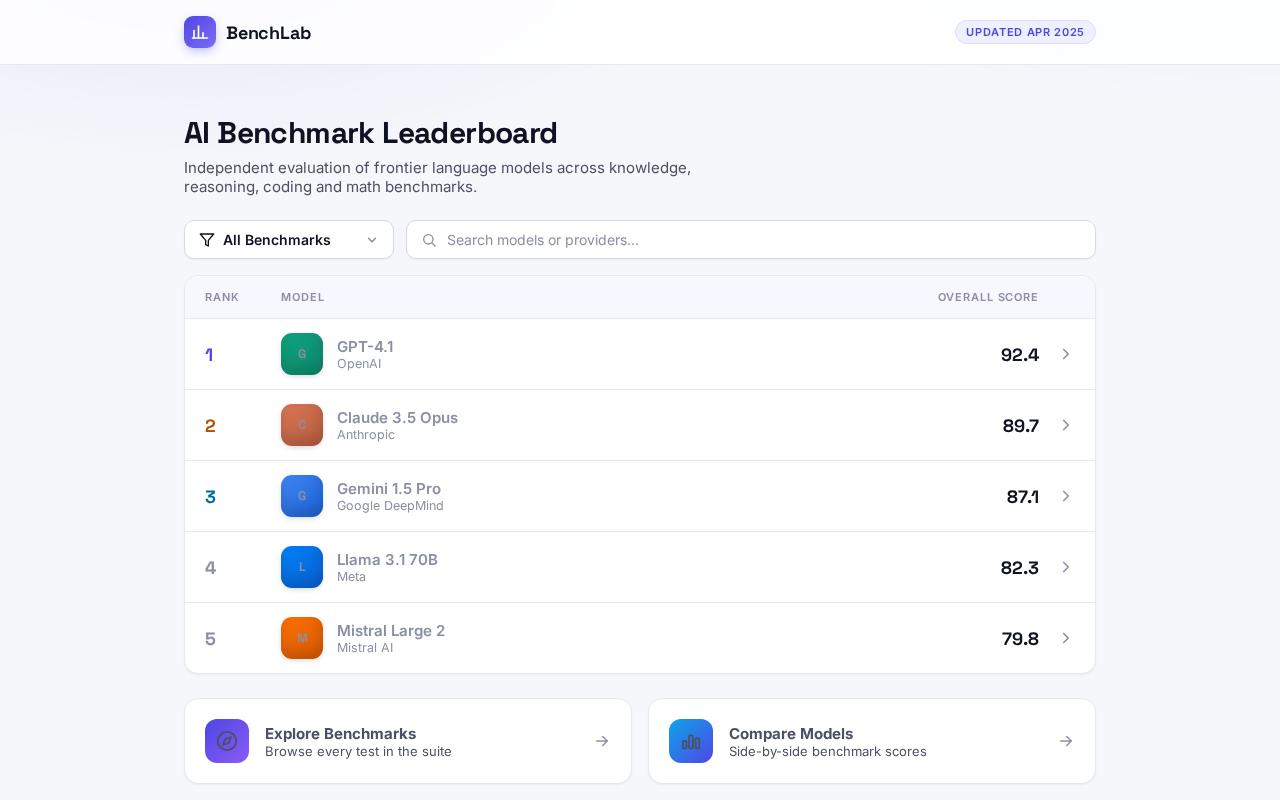The width and height of the screenshot is (1280, 800).
Task: Click the Claude 3.5 Opus avatar icon
Action: click(x=302, y=425)
